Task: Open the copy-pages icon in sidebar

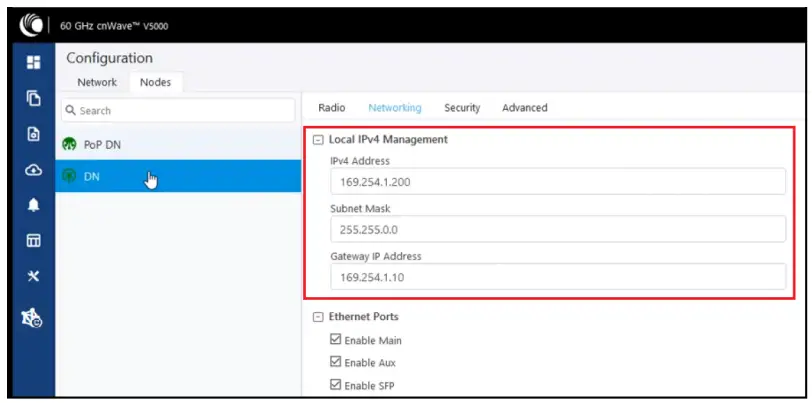Action: [x=33, y=98]
